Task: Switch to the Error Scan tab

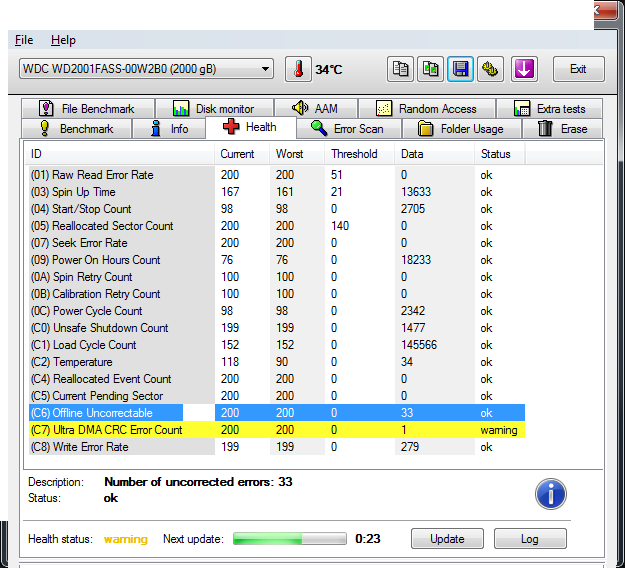Action: pyautogui.click(x=349, y=129)
